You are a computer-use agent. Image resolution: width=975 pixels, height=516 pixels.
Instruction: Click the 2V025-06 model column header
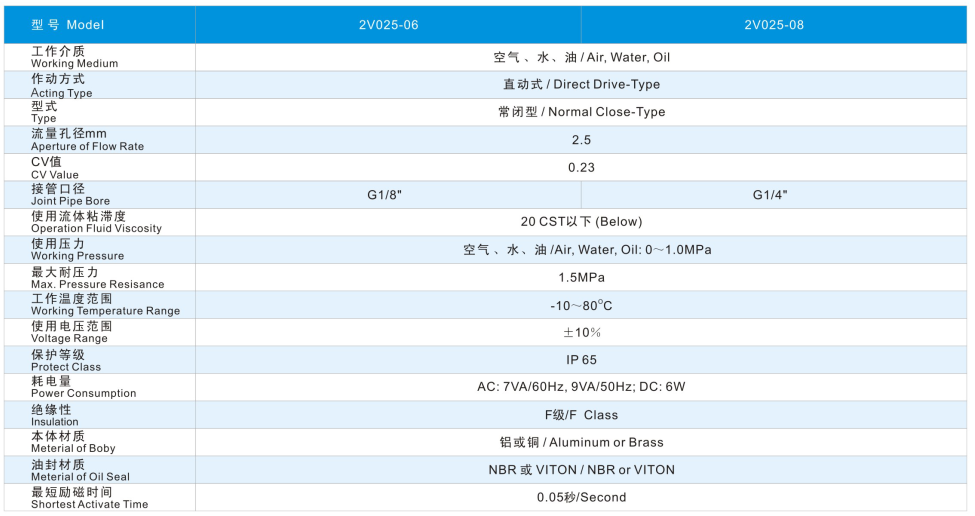click(388, 25)
